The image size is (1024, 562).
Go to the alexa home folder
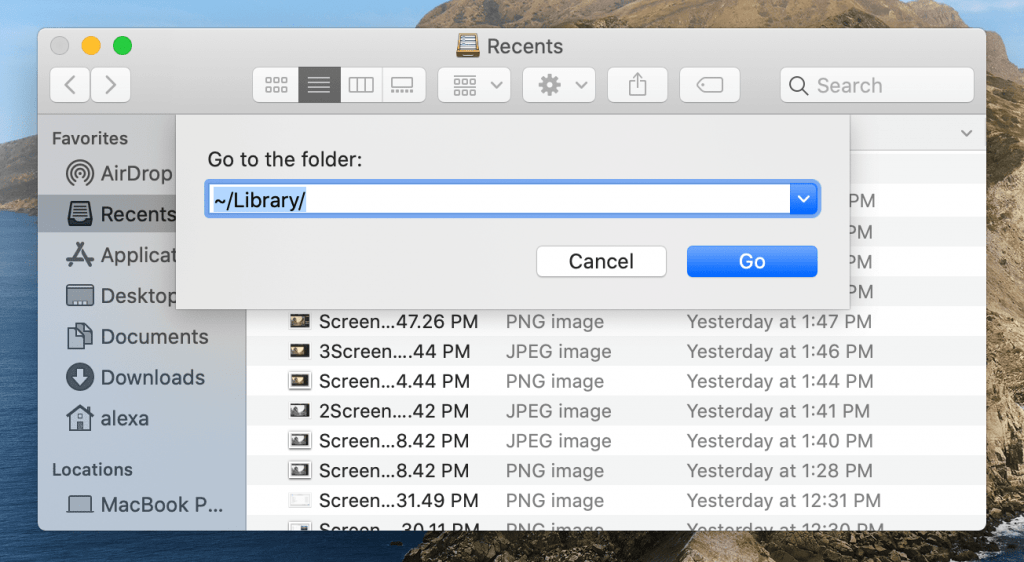tap(124, 419)
